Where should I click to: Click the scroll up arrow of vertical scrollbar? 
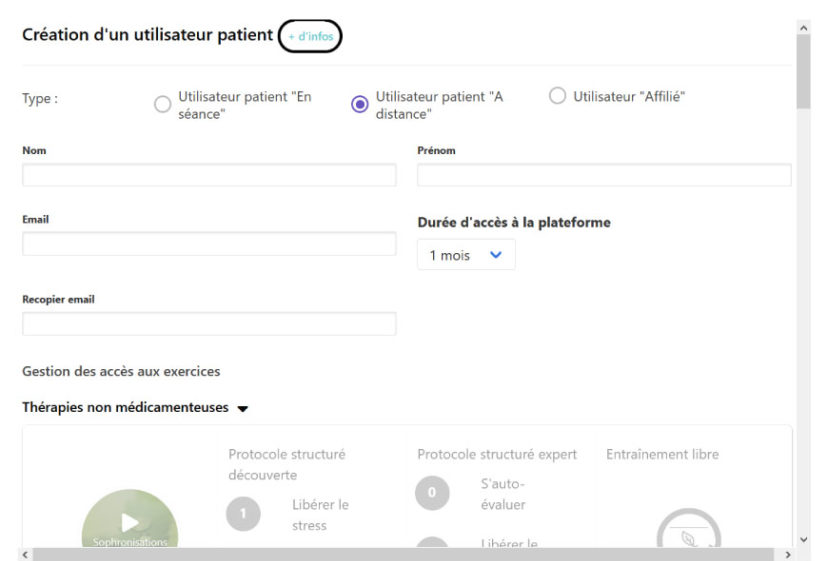click(804, 27)
